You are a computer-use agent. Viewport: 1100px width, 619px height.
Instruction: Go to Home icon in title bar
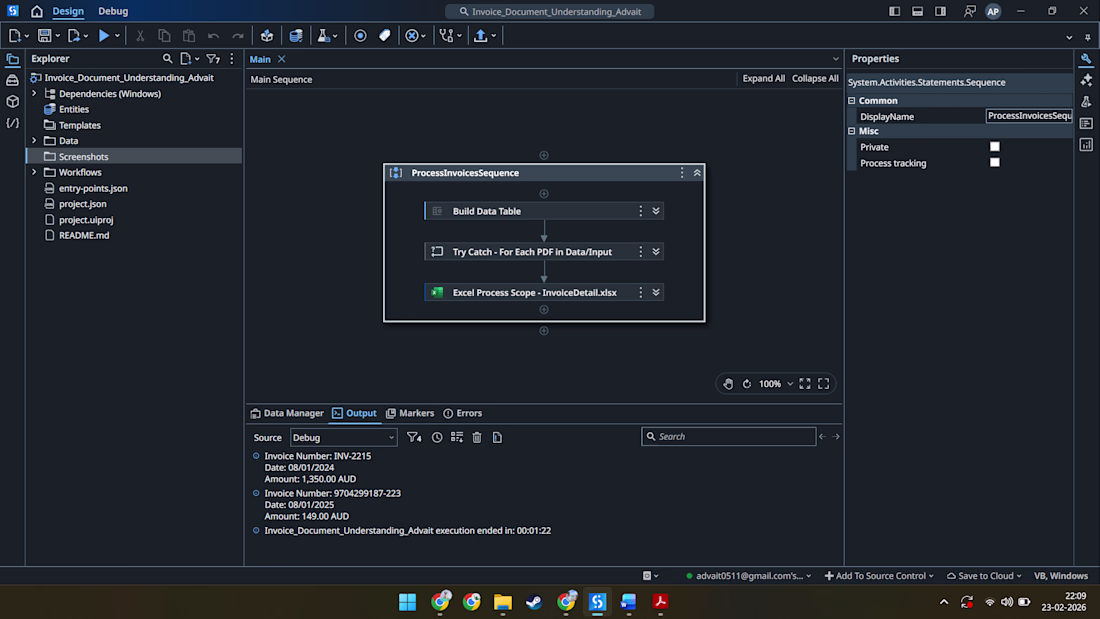[x=36, y=11]
